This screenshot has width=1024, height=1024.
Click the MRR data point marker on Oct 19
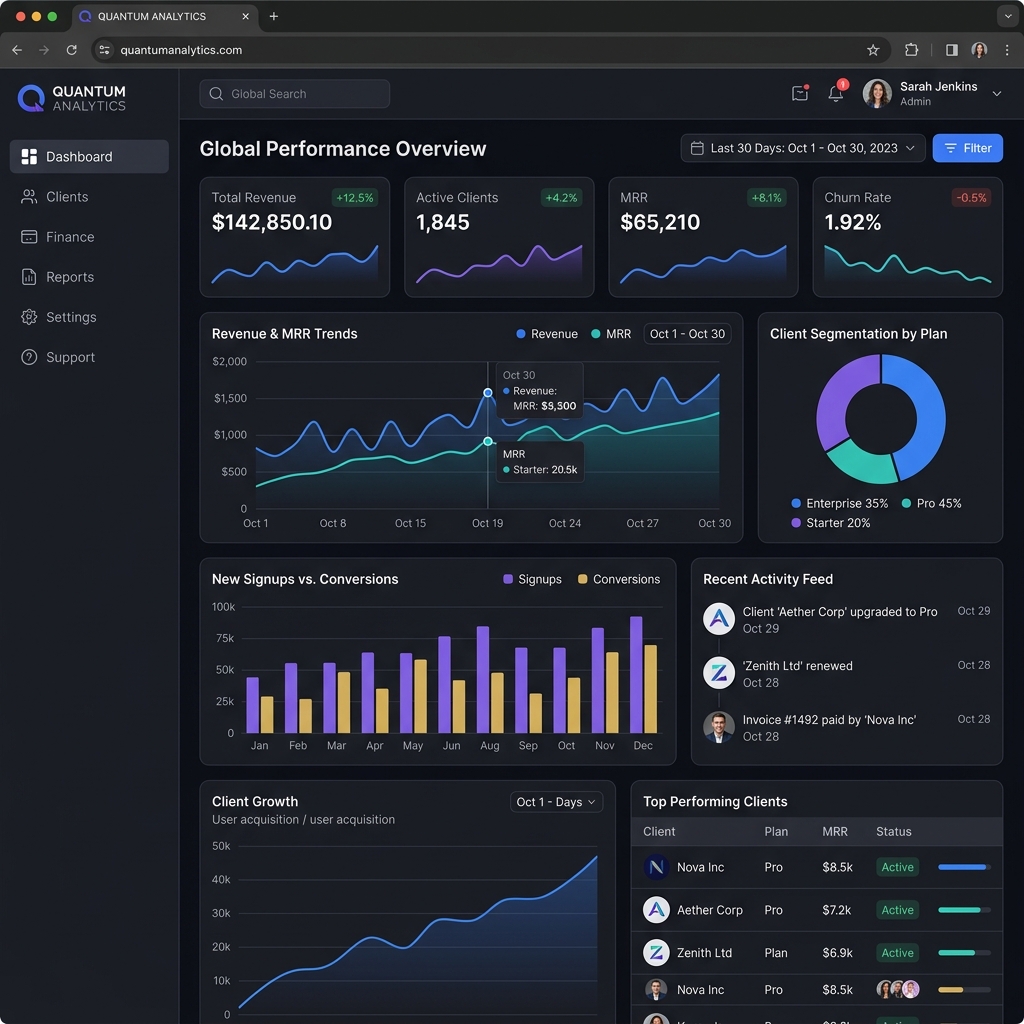tap(488, 441)
